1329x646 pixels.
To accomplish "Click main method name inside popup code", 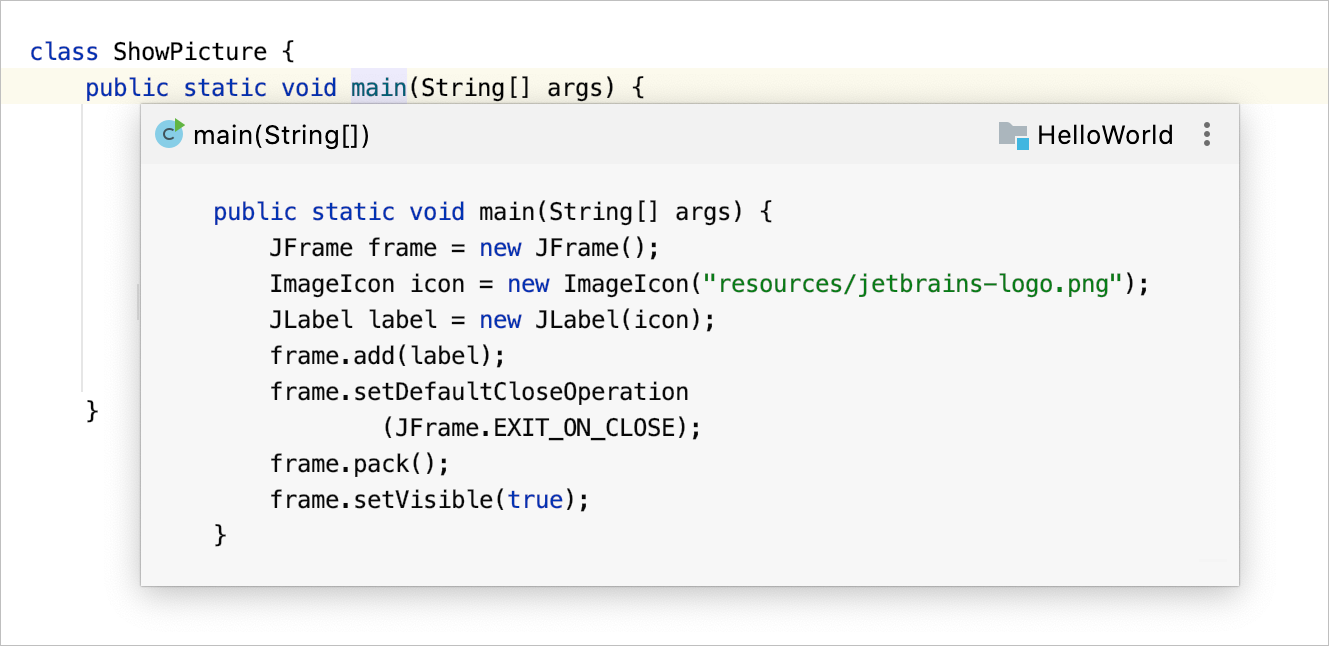I will [x=507, y=212].
